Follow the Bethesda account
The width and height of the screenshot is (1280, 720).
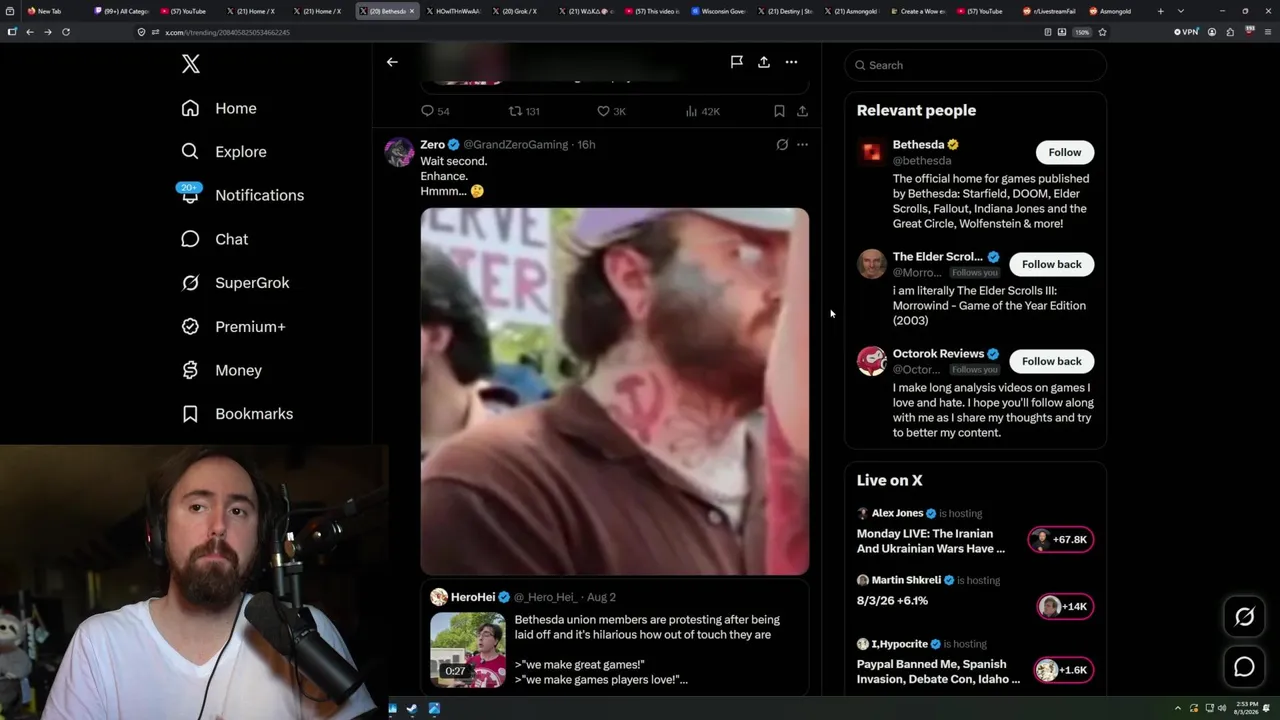pos(1065,152)
